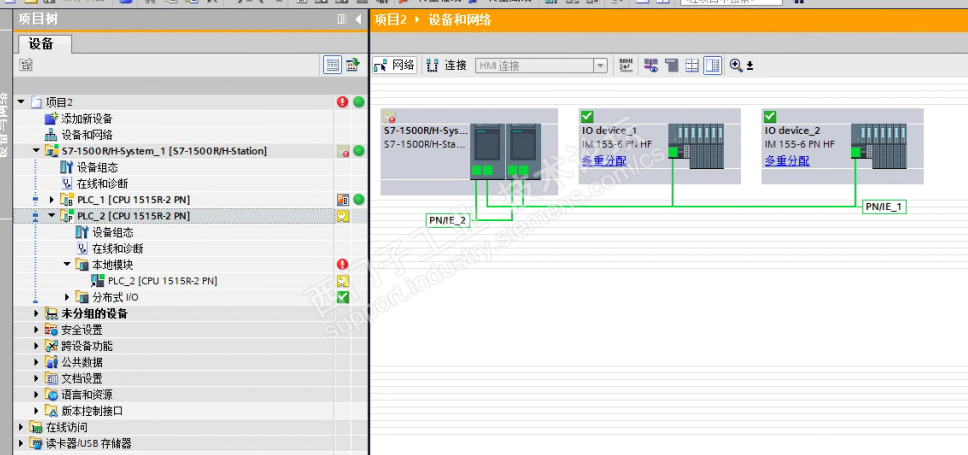
Task: Collapse the PLC_2 [CPU 1515R-2 PN] parent node
Action: [52, 215]
